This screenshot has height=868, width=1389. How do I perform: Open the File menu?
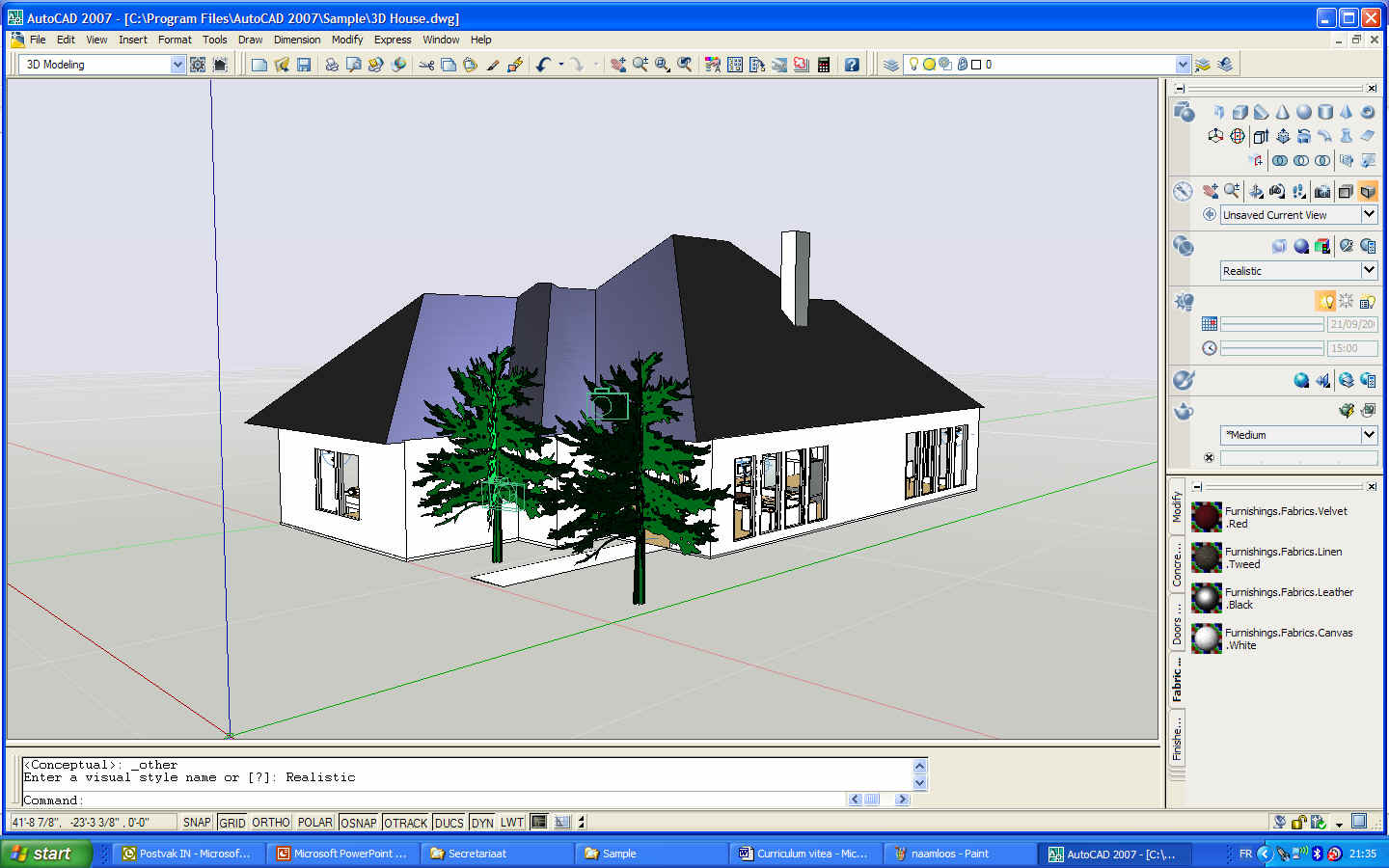tap(38, 40)
